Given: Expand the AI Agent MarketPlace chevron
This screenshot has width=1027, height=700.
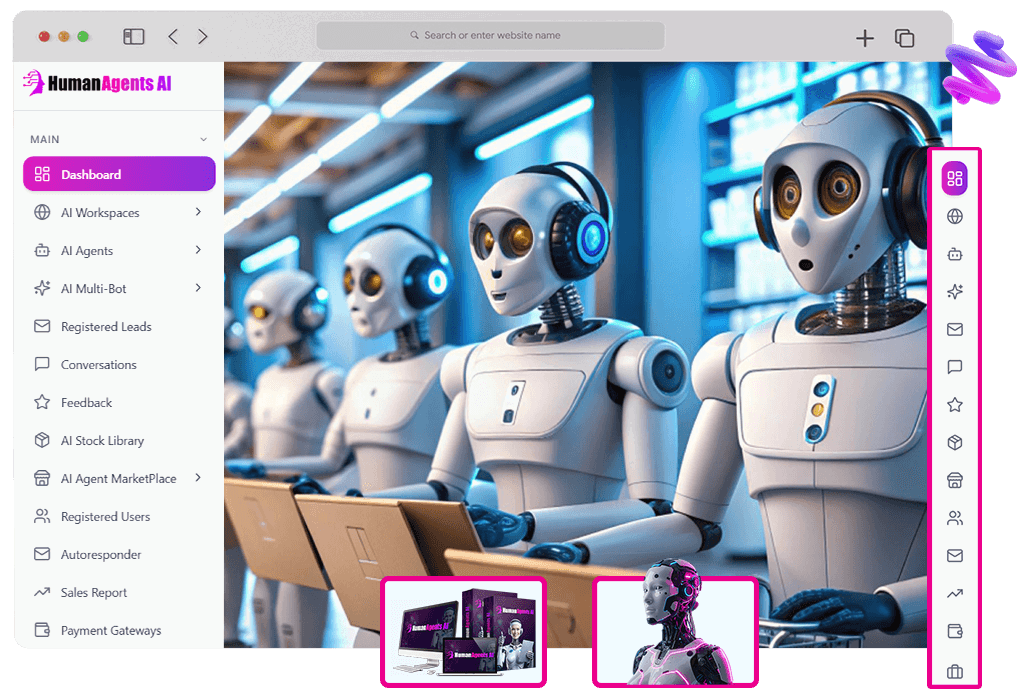Looking at the screenshot, I should coord(198,478).
